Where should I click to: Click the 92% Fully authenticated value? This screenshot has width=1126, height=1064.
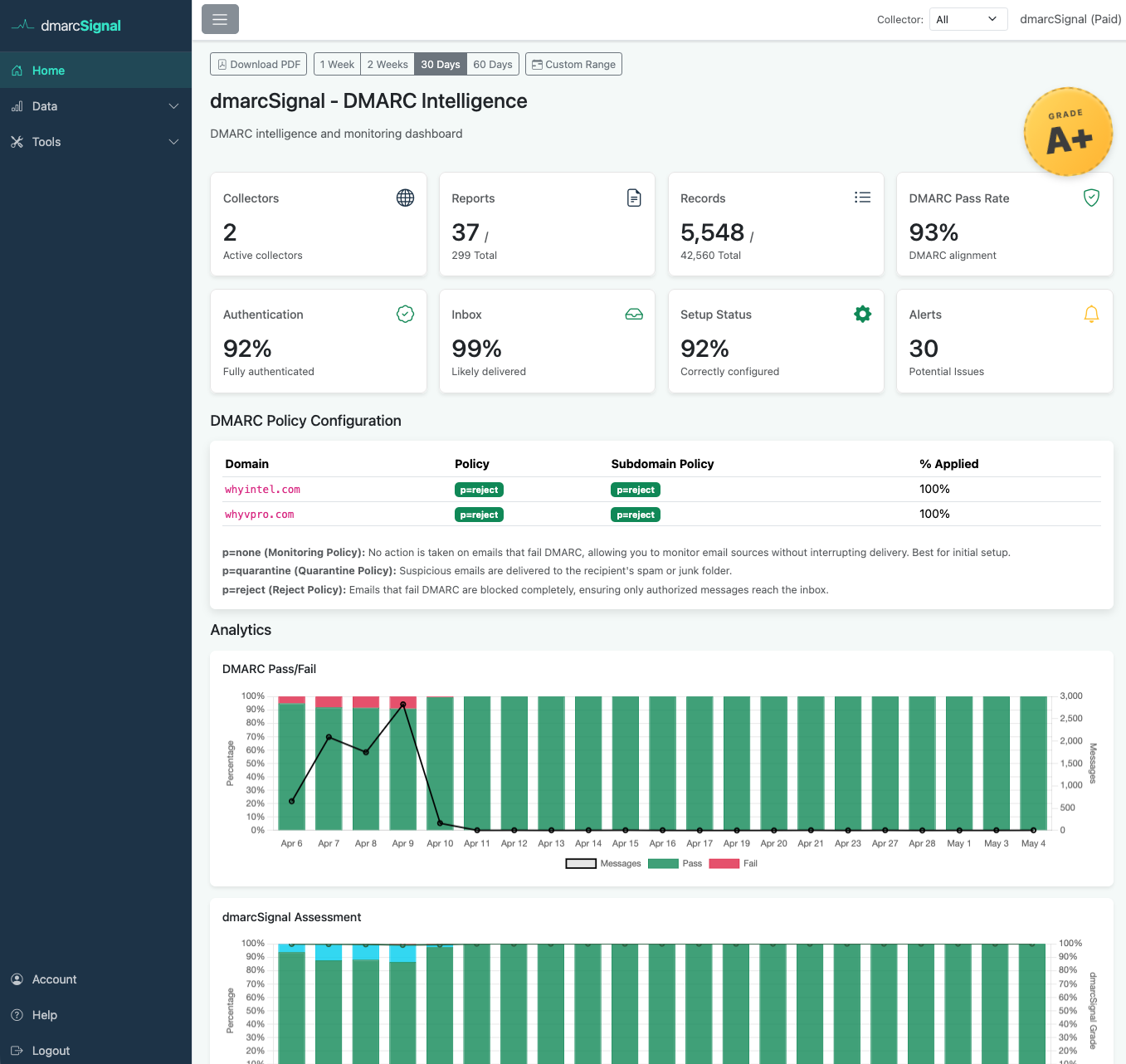pyautogui.click(x=247, y=349)
